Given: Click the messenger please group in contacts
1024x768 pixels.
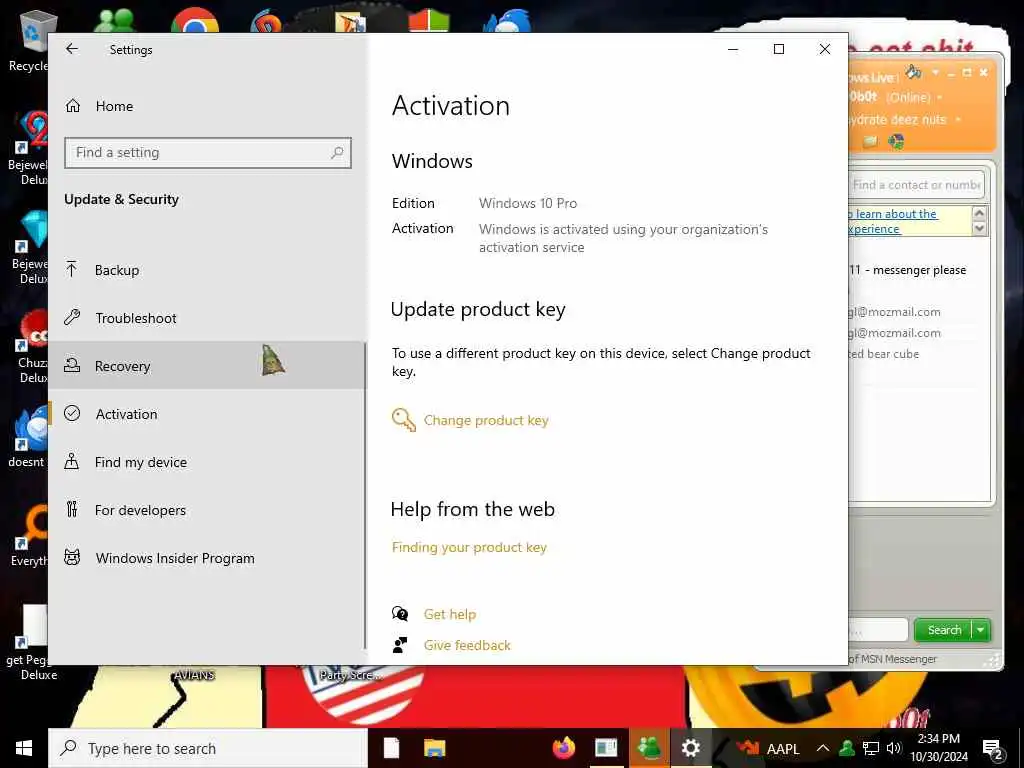Looking at the screenshot, I should tap(908, 270).
